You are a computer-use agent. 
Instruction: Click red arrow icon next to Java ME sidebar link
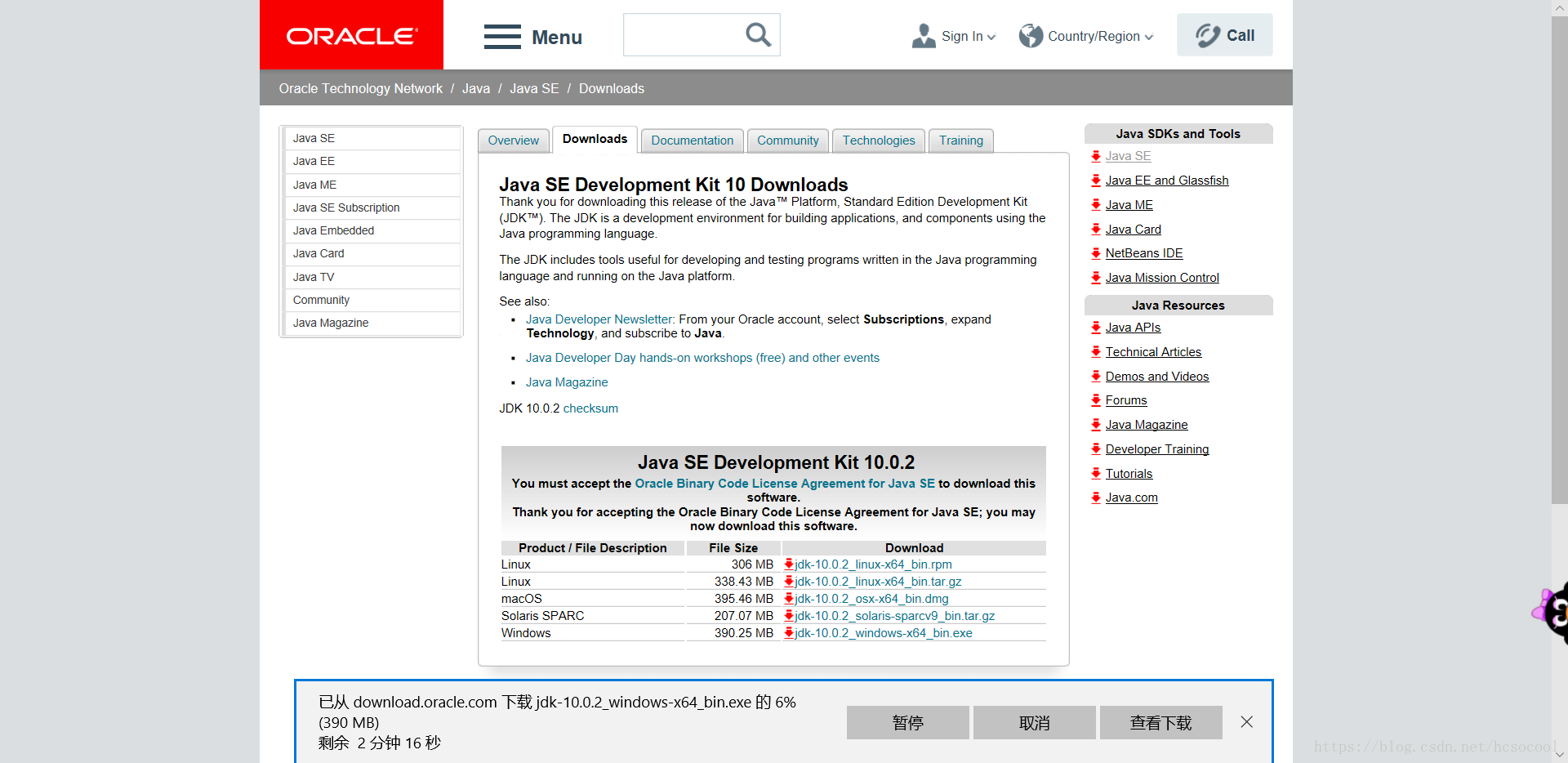tap(1096, 205)
